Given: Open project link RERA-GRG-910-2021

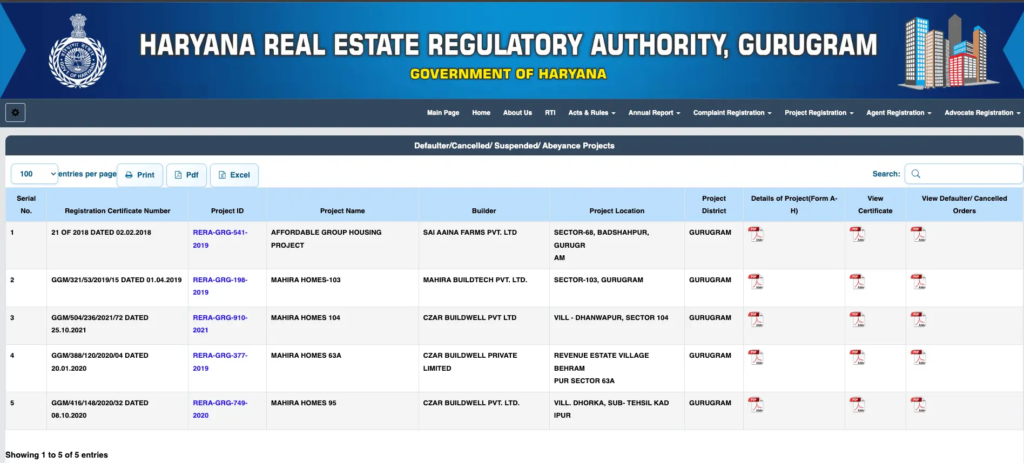Looking at the screenshot, I should [x=220, y=324].
